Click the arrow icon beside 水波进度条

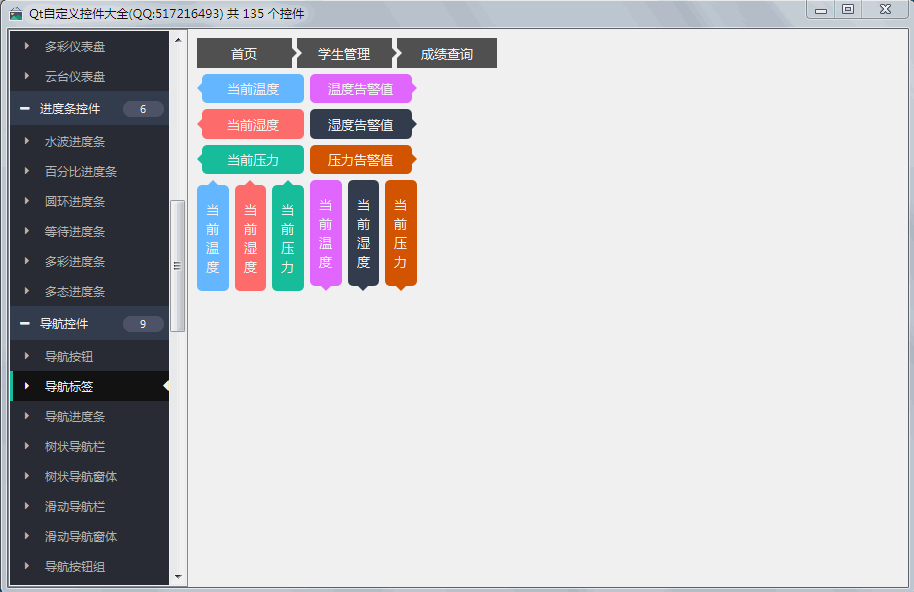27,141
